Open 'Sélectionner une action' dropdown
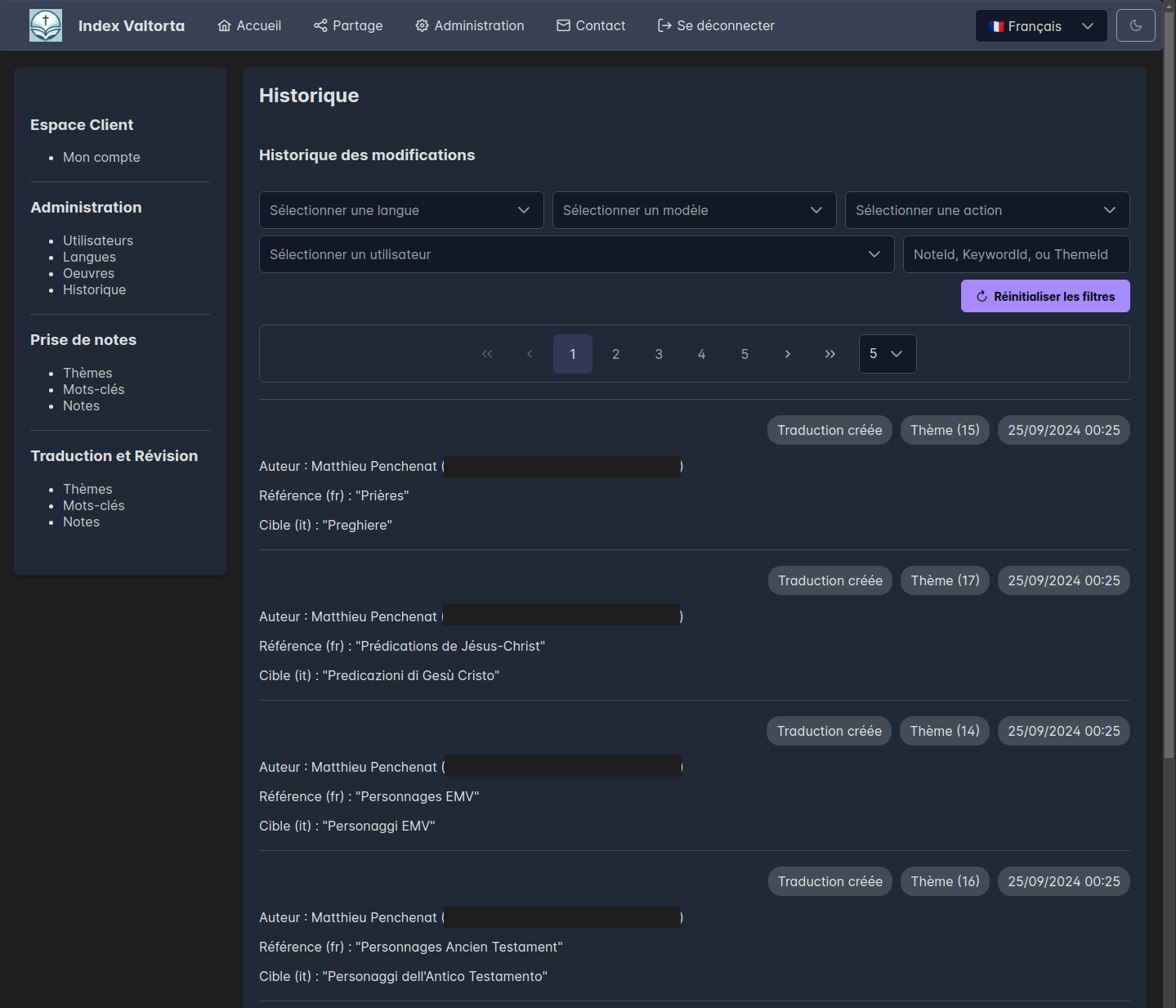Screen dimensions: 1176x1008 tap(986, 210)
